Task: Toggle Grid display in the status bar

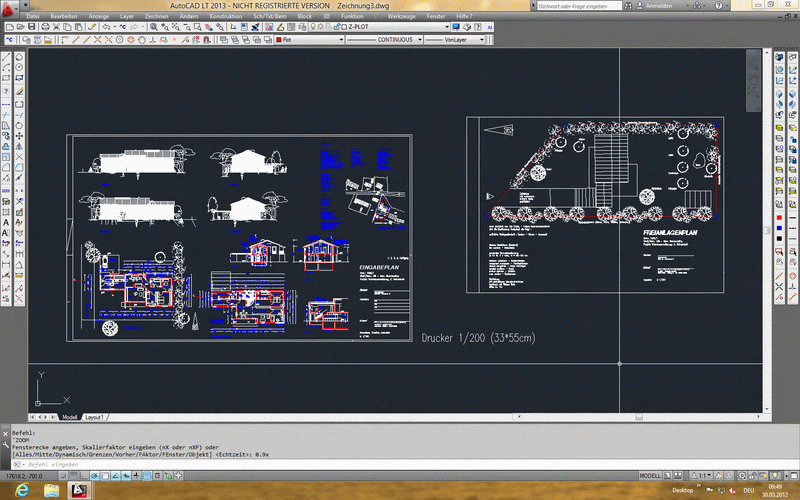Action: [x=74, y=476]
